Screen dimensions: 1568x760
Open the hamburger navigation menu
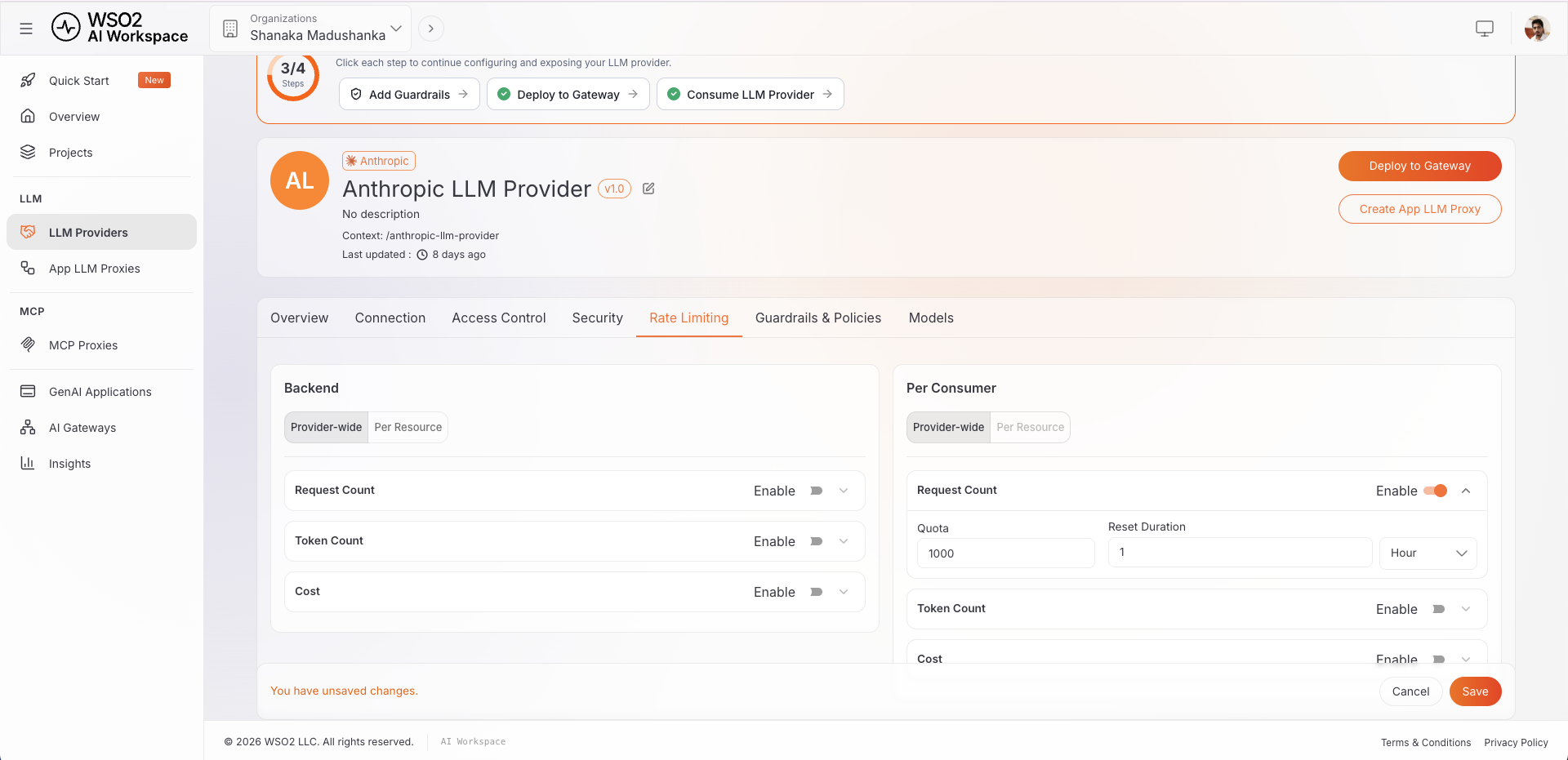point(26,29)
